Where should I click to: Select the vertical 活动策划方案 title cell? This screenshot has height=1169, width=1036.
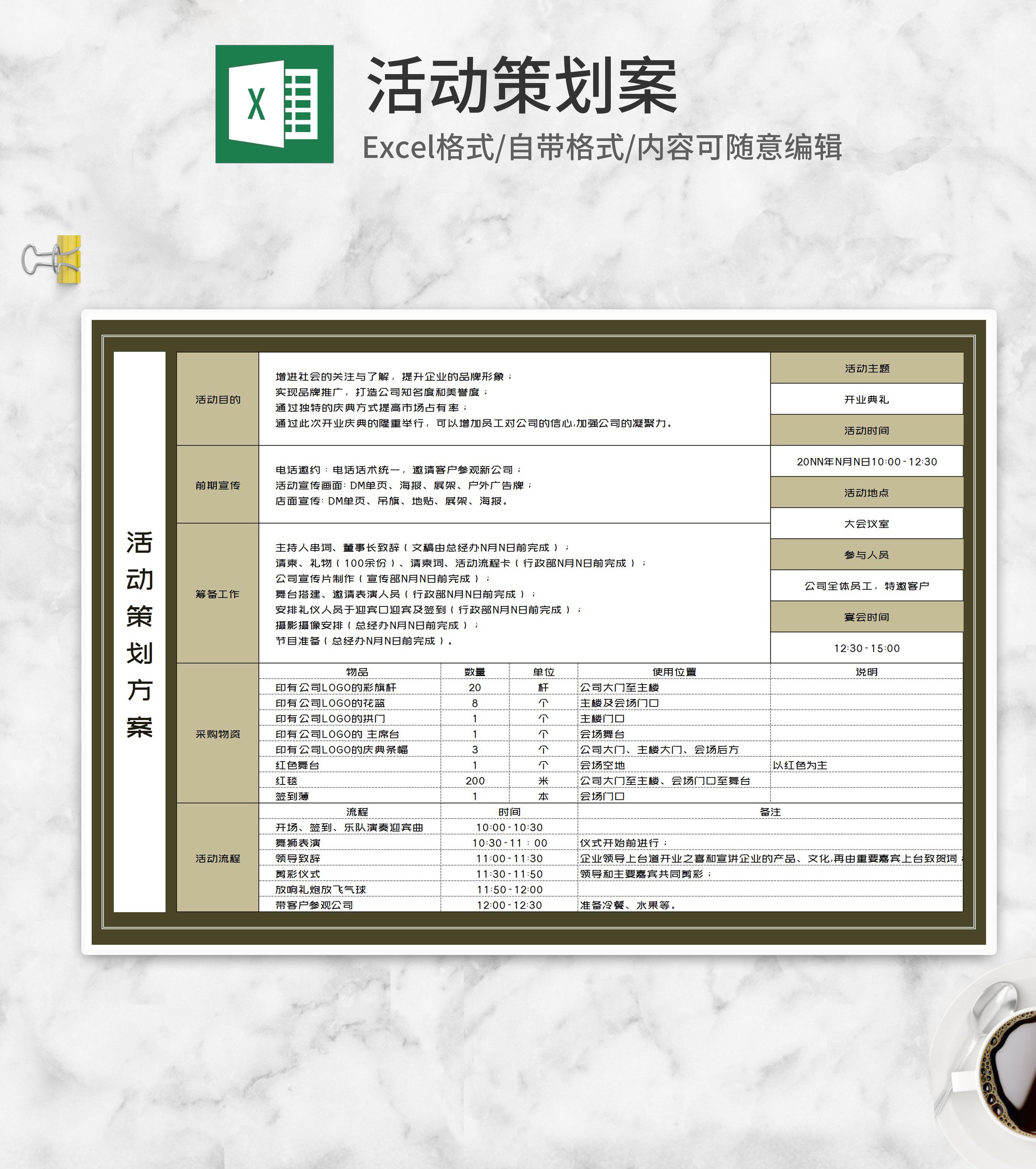[140, 631]
